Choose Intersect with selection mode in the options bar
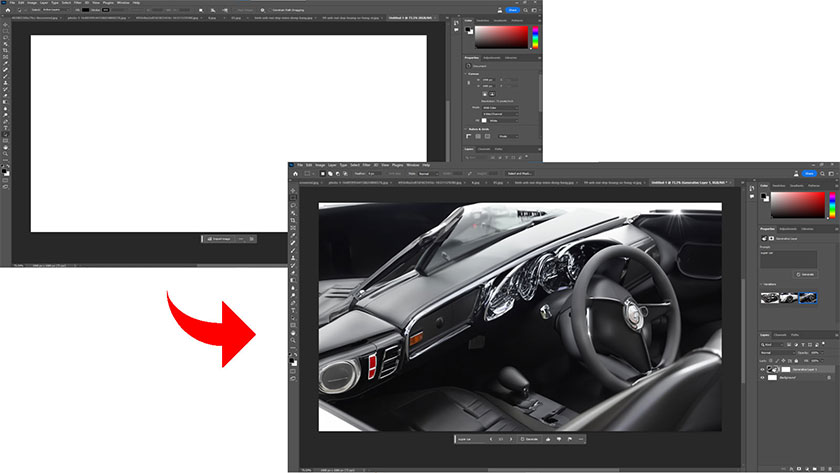The height and width of the screenshot is (473, 840). coord(345,174)
